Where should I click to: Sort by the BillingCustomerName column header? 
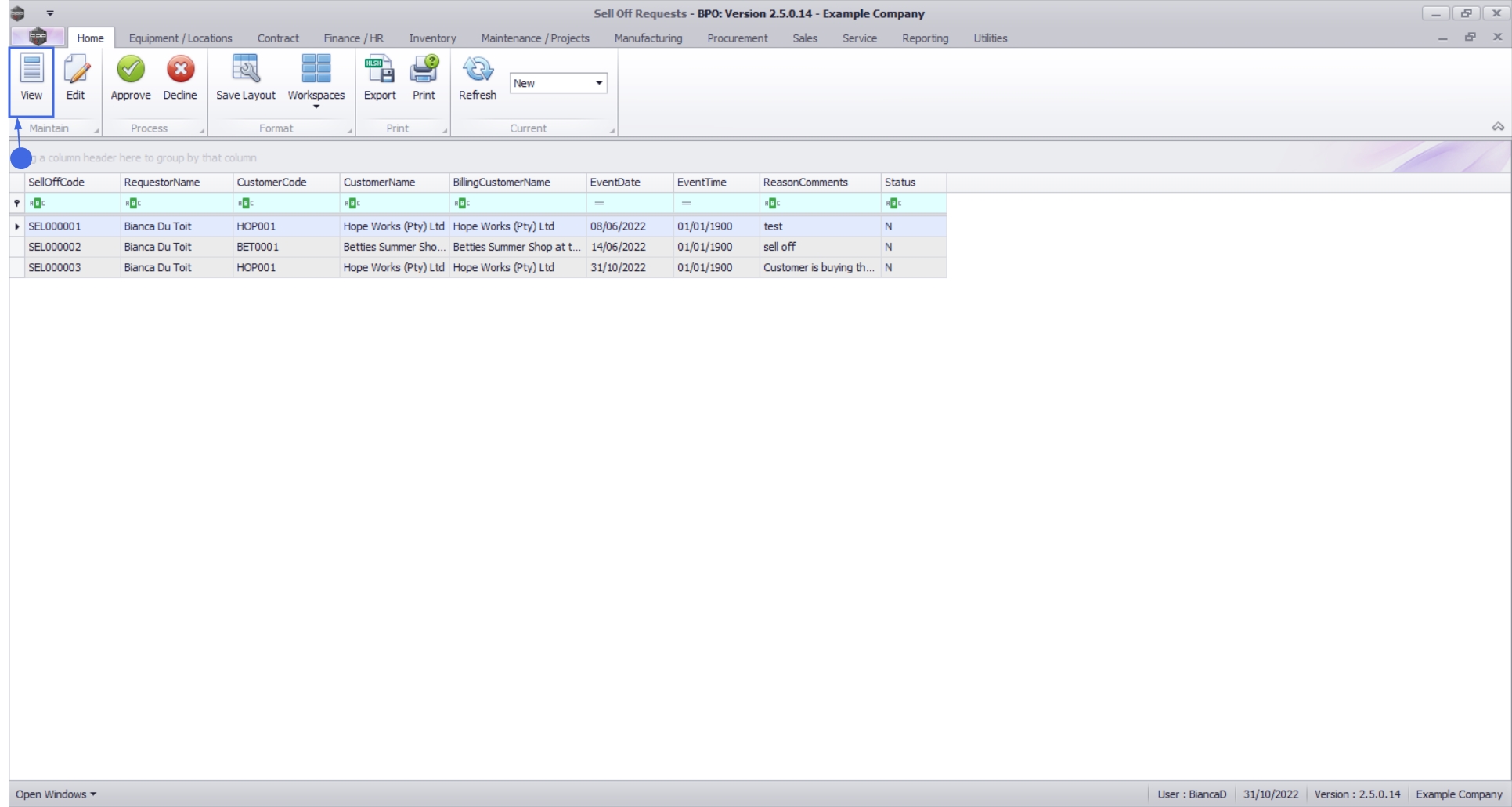click(x=518, y=183)
